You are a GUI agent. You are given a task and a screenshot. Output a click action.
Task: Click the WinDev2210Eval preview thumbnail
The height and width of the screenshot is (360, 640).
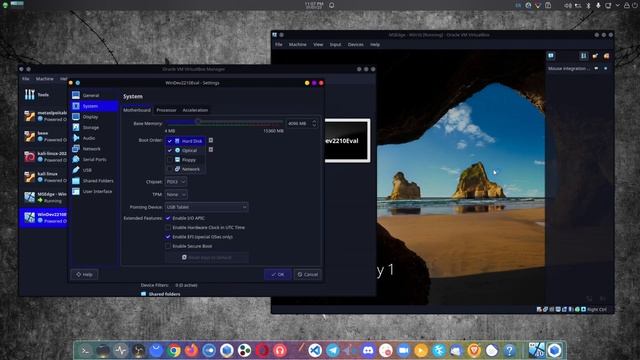click(347, 140)
